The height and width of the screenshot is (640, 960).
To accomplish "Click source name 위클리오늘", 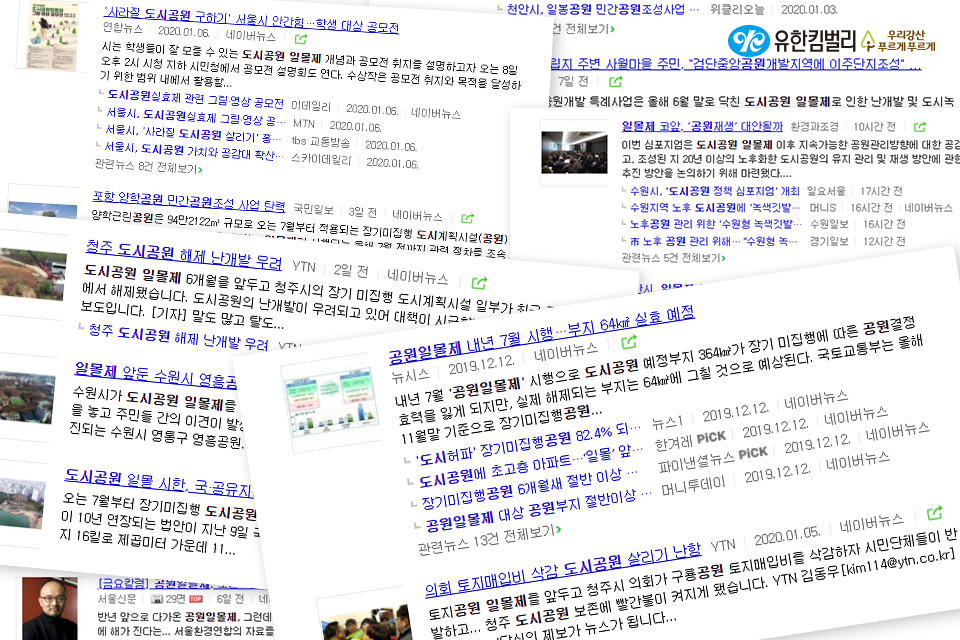I will click(737, 9).
